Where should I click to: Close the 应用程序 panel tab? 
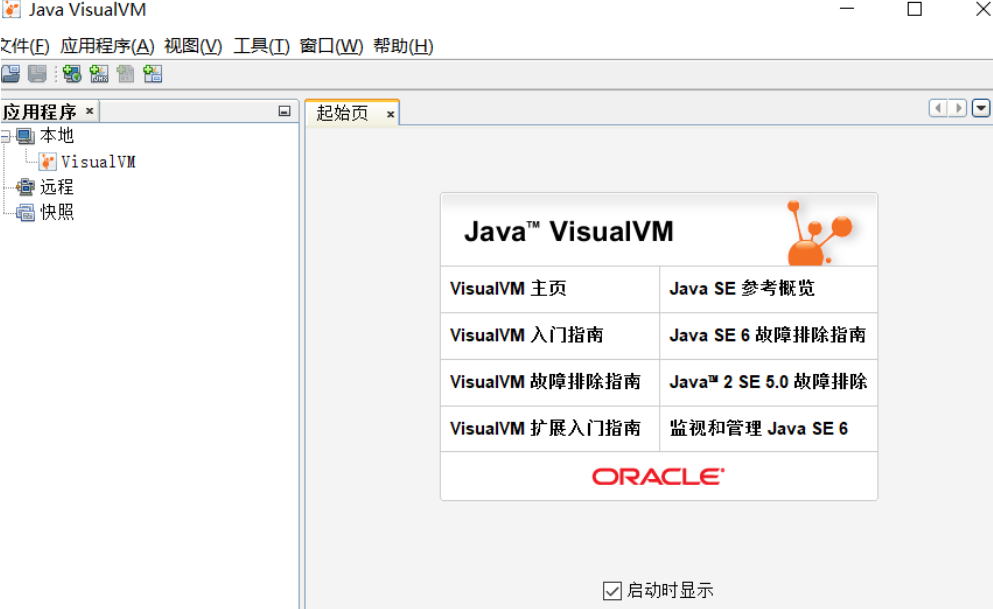click(x=89, y=111)
